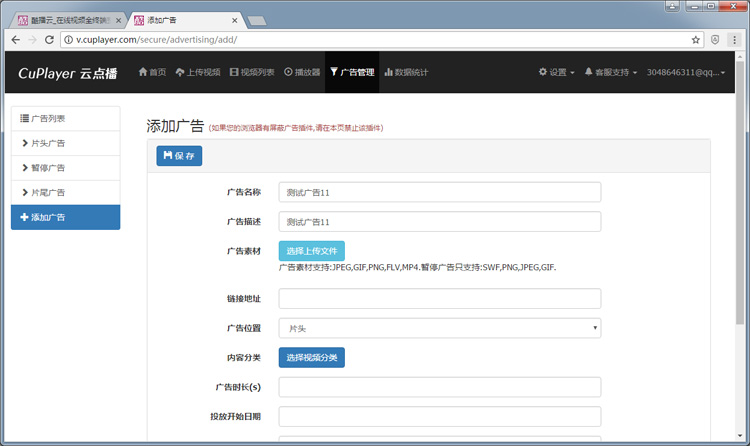The width and height of the screenshot is (750, 446).
Task: Click 选择上传文件 upload button
Action: click(311, 251)
